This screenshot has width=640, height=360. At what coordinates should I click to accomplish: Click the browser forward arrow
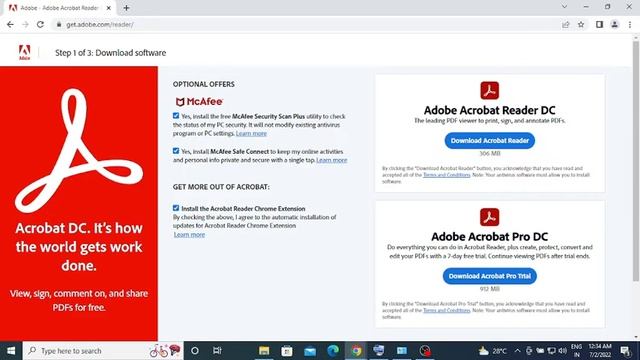click(x=25, y=24)
